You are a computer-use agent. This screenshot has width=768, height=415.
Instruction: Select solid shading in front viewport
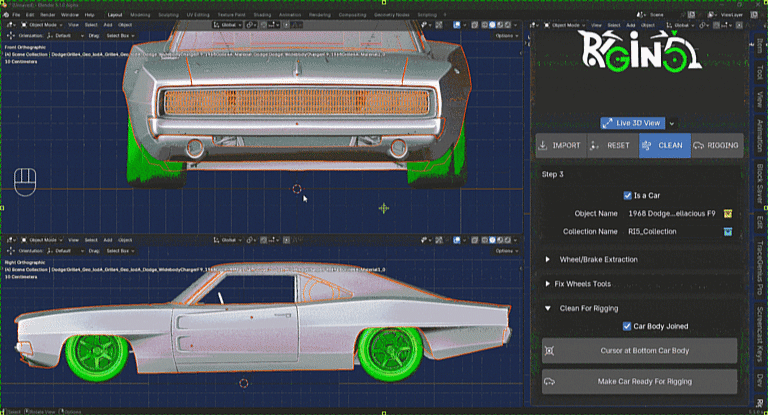(x=492, y=24)
